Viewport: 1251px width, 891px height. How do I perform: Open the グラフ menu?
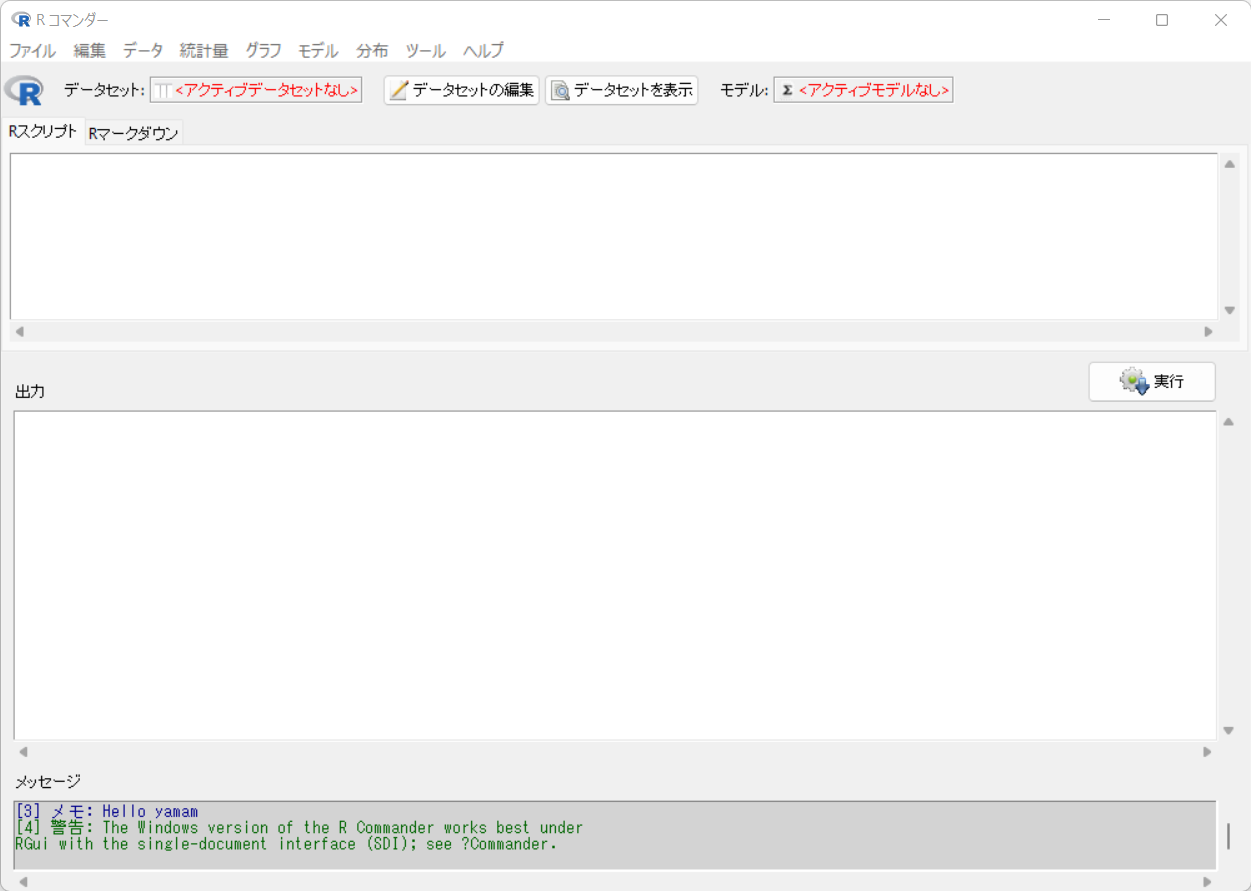[263, 50]
